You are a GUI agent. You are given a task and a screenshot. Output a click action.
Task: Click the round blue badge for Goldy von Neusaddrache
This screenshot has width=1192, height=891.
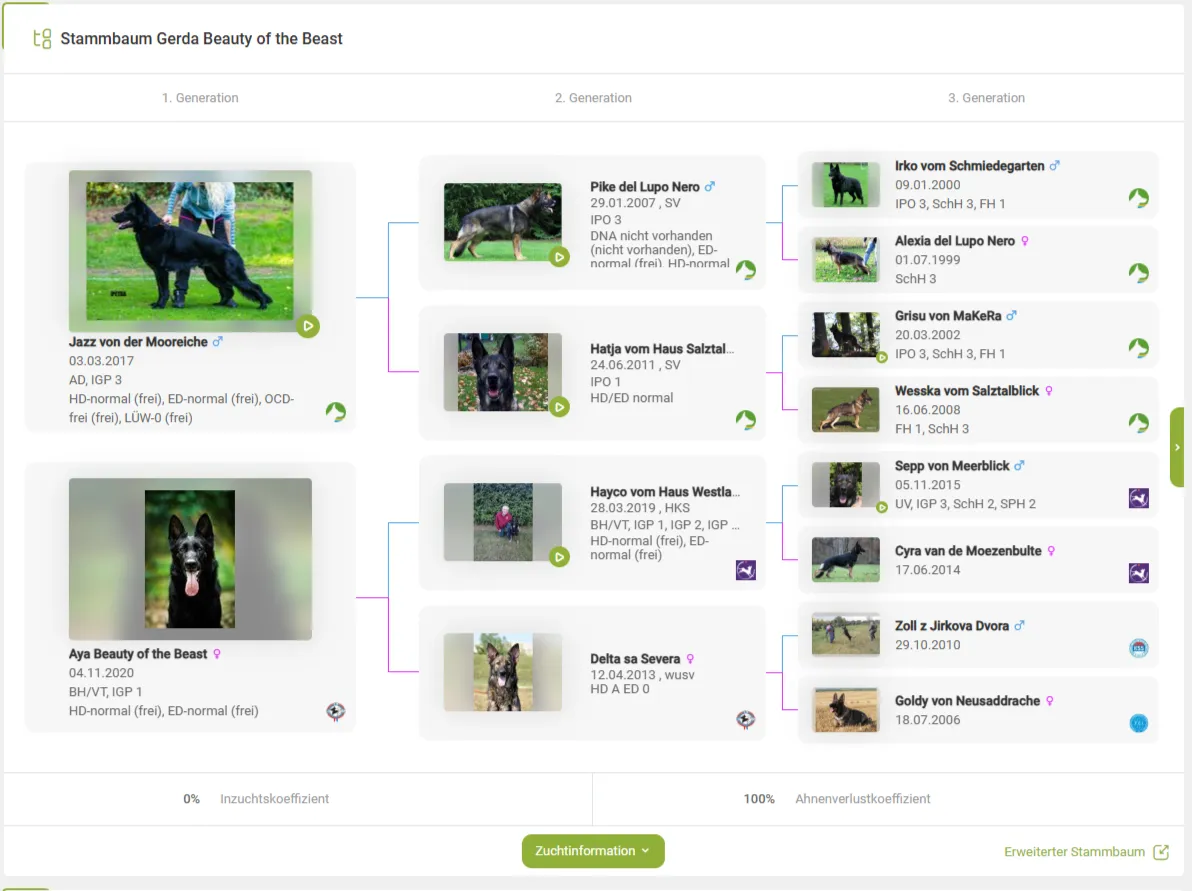tap(1138, 723)
